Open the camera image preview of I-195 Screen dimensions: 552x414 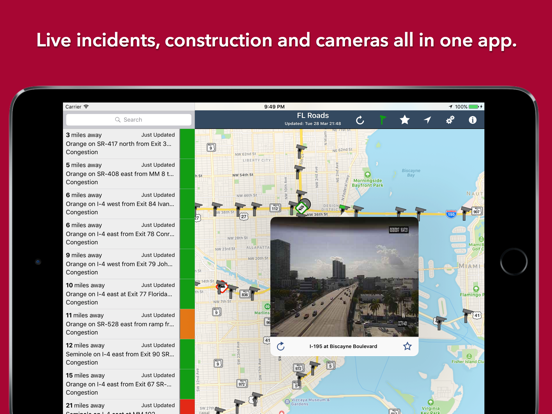[x=344, y=277]
